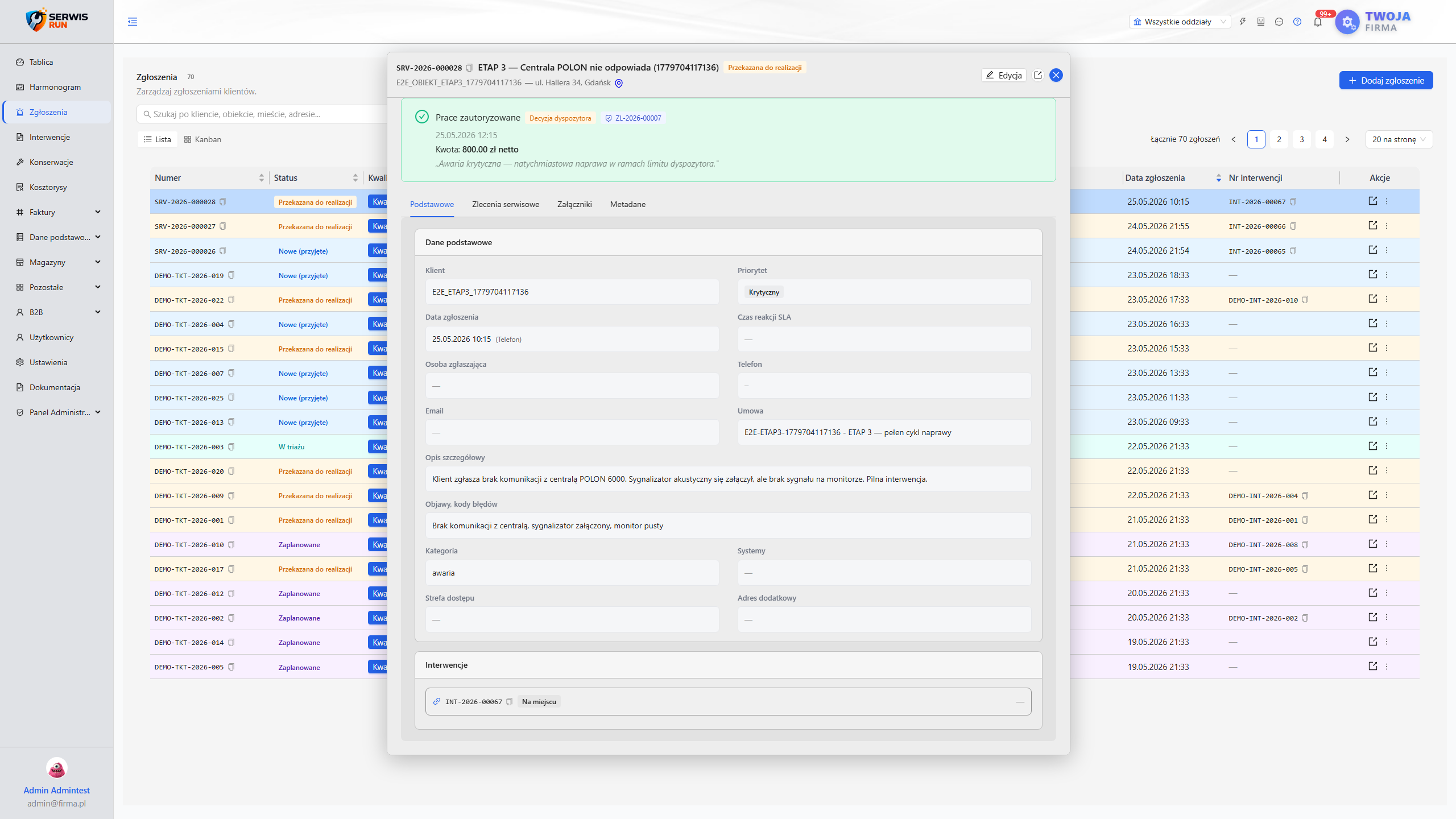This screenshot has height=819, width=1456.
Task: Expand the Magazyny submenu
Action: [57, 262]
